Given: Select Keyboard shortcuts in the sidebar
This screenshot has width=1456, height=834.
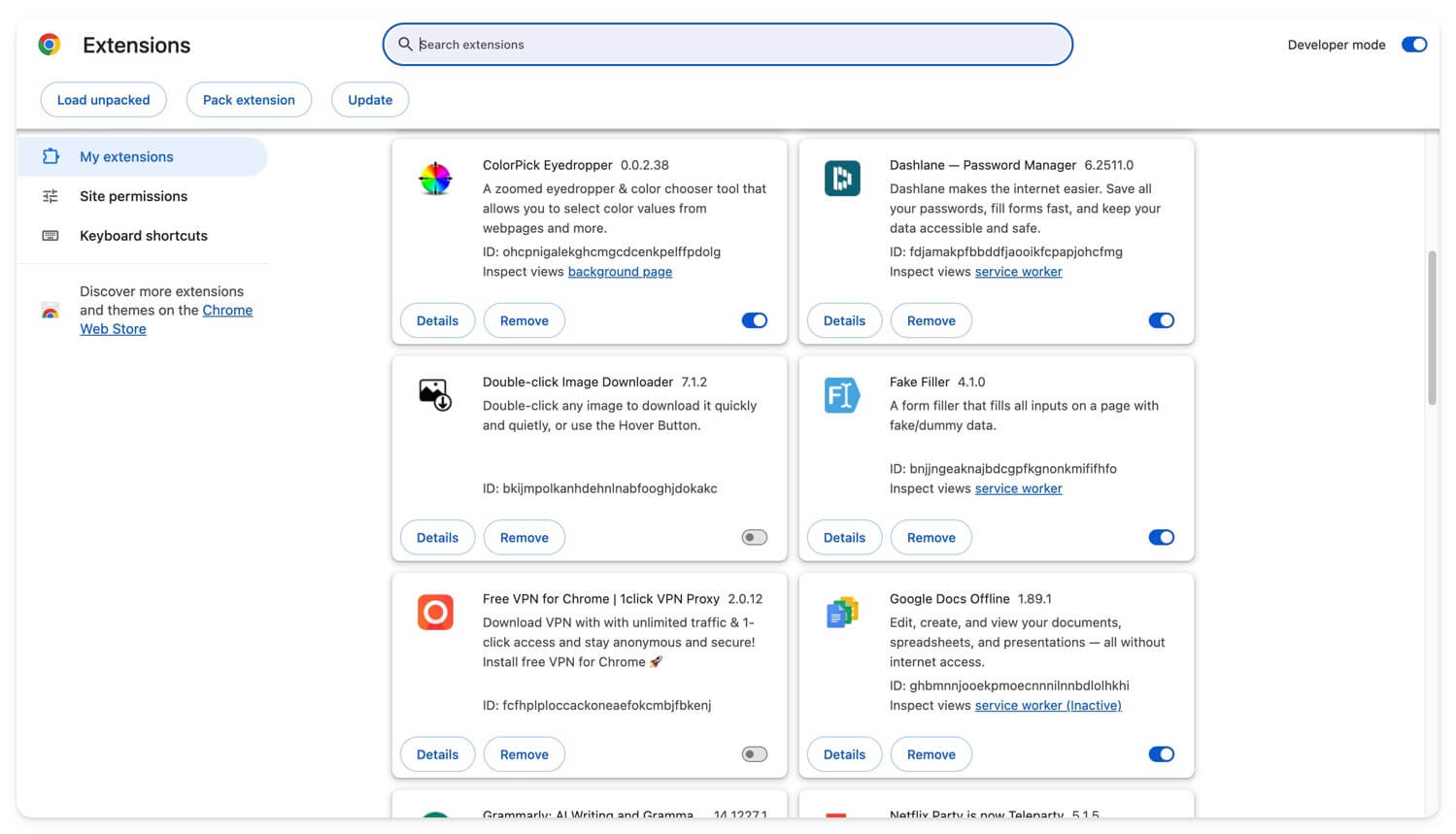Looking at the screenshot, I should pyautogui.click(x=143, y=235).
